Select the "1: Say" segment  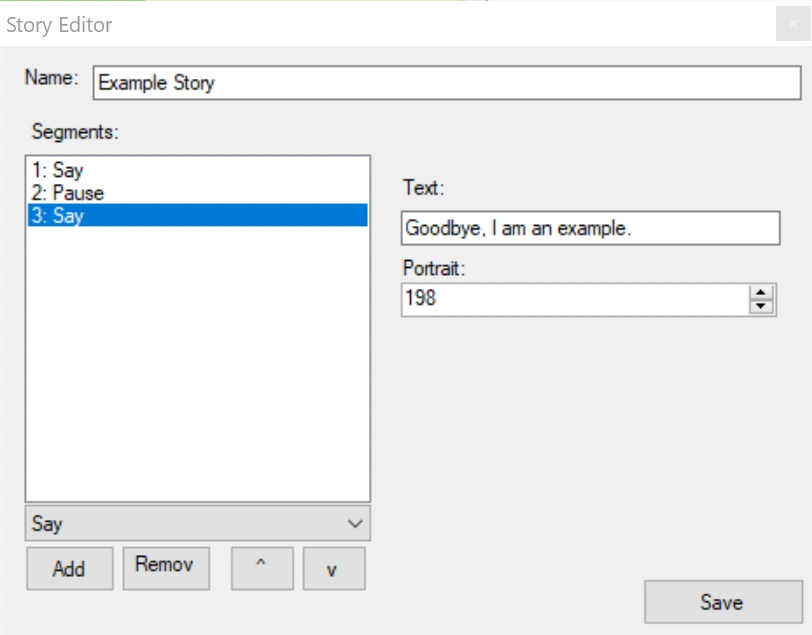58,171
